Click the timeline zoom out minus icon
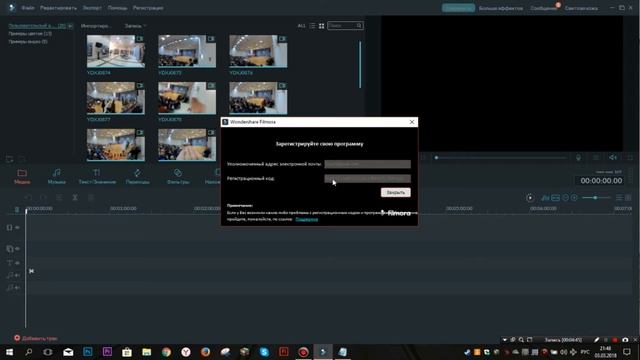The width and height of the screenshot is (640, 360). [x=565, y=198]
